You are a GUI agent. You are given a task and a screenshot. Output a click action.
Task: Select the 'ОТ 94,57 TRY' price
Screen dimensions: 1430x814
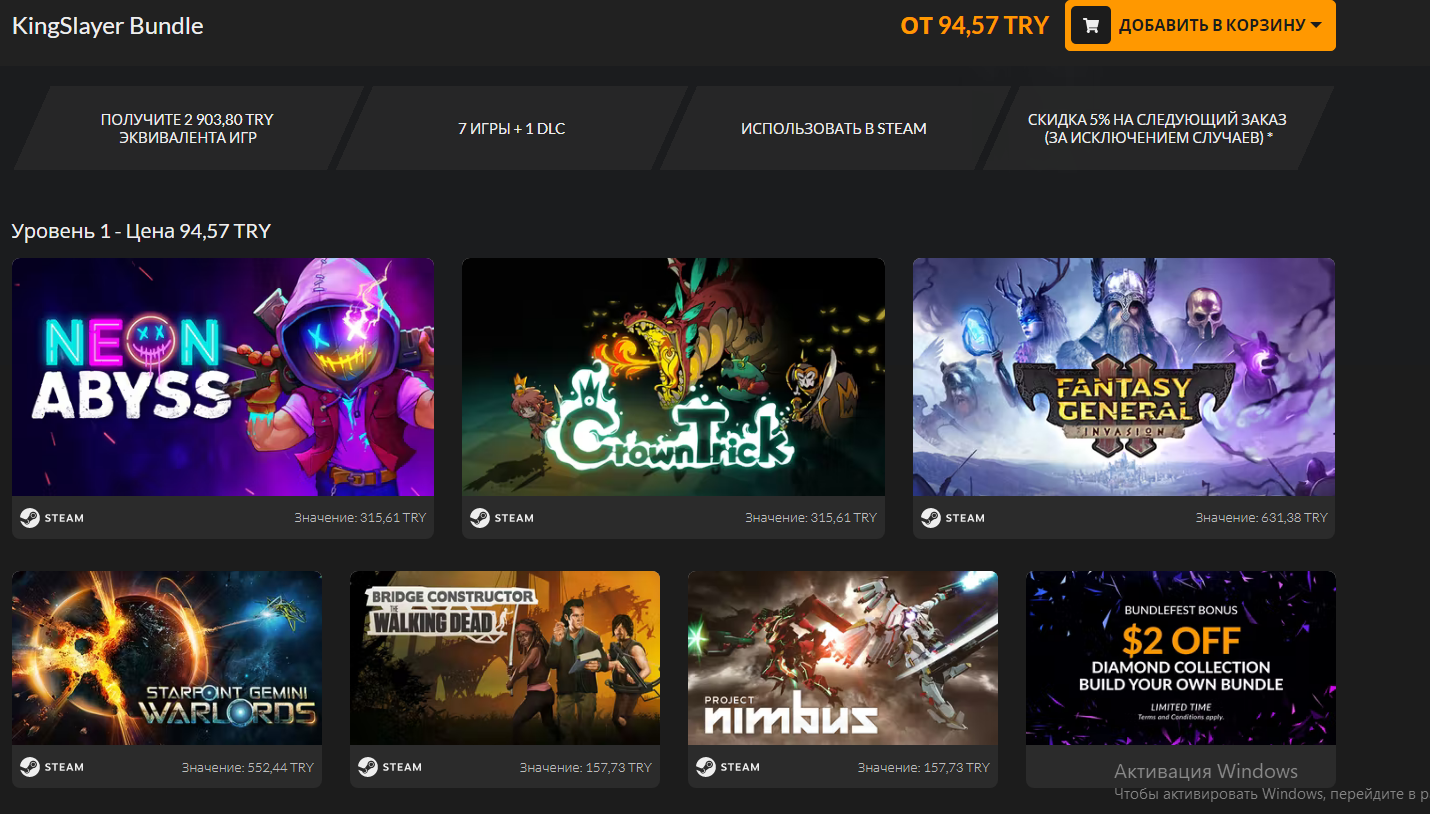[975, 25]
